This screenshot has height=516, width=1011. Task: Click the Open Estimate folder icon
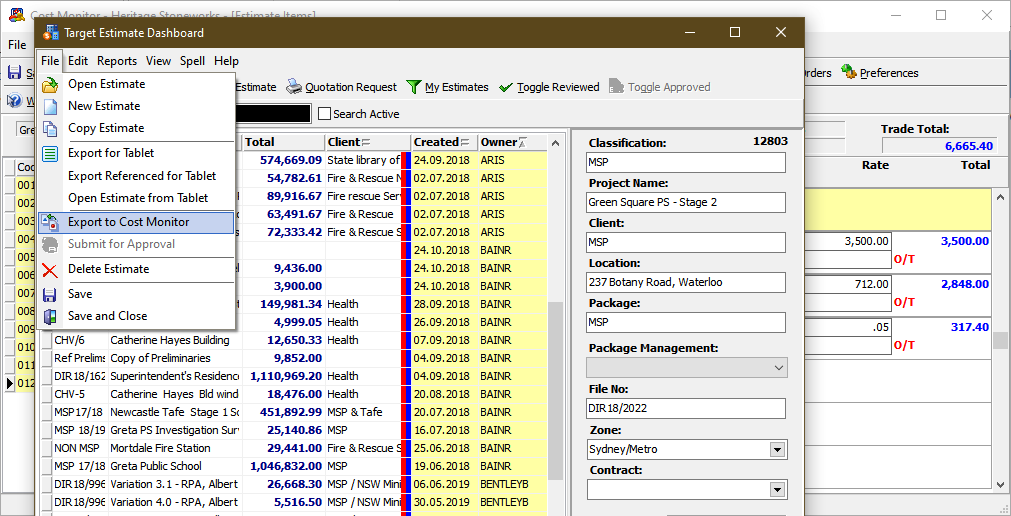click(50, 84)
